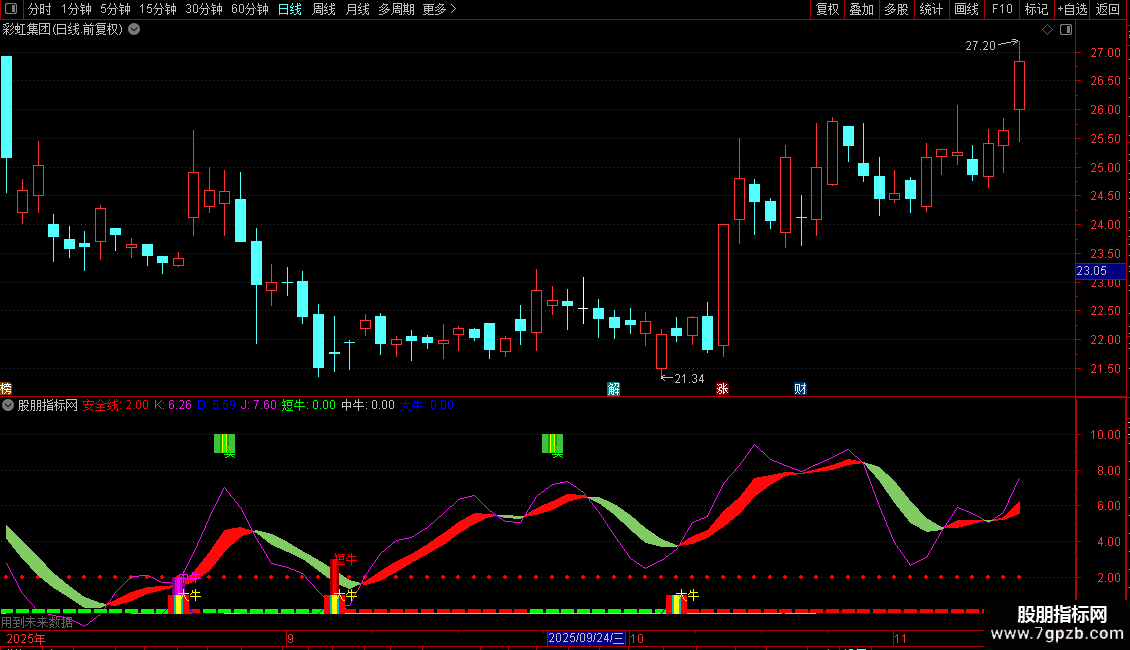Click the 2025/09/24/三 date marker
This screenshot has width=1130, height=650.
tap(586, 638)
